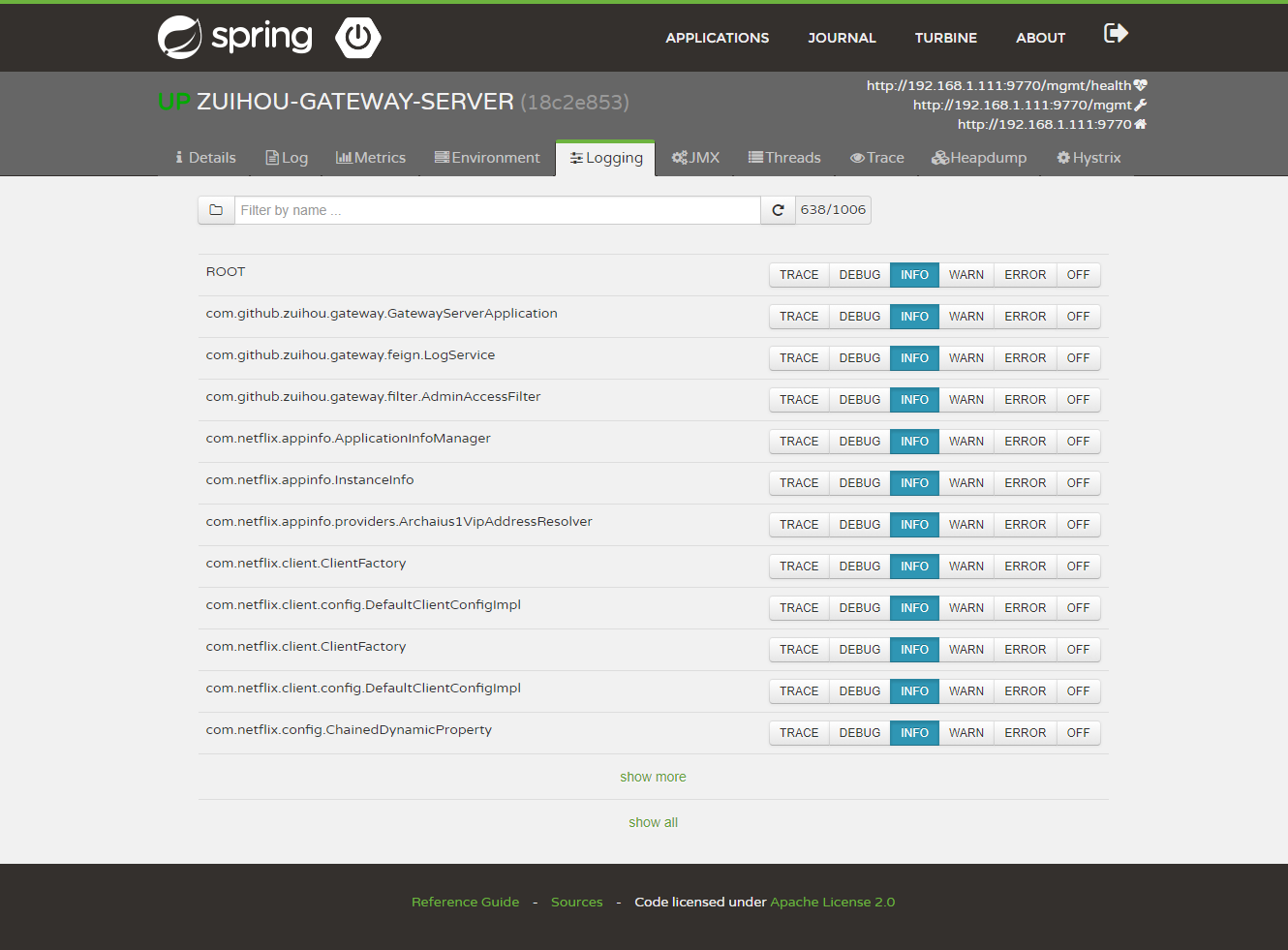This screenshot has height=950, width=1288.
Task: Set InstanceInfo logger to ERROR
Action: 1026,483
